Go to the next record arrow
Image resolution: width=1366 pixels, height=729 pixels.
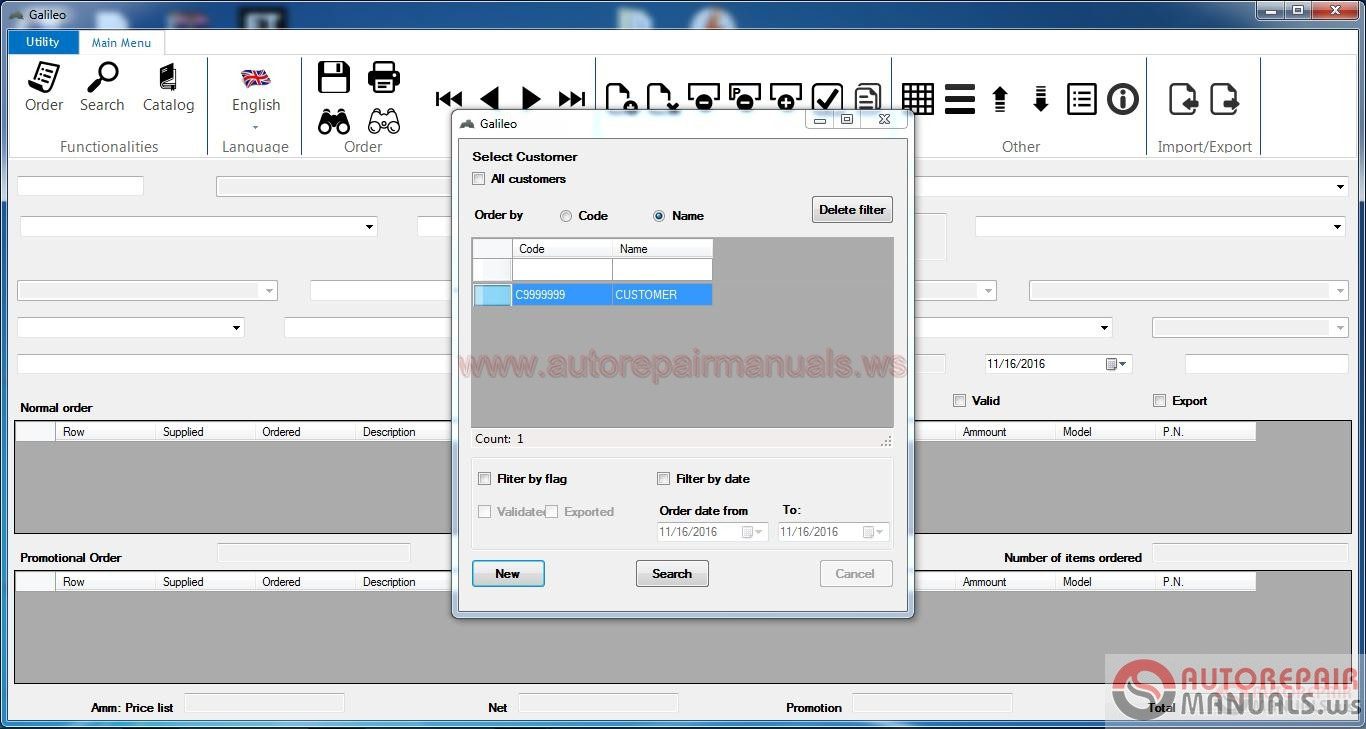[531, 99]
